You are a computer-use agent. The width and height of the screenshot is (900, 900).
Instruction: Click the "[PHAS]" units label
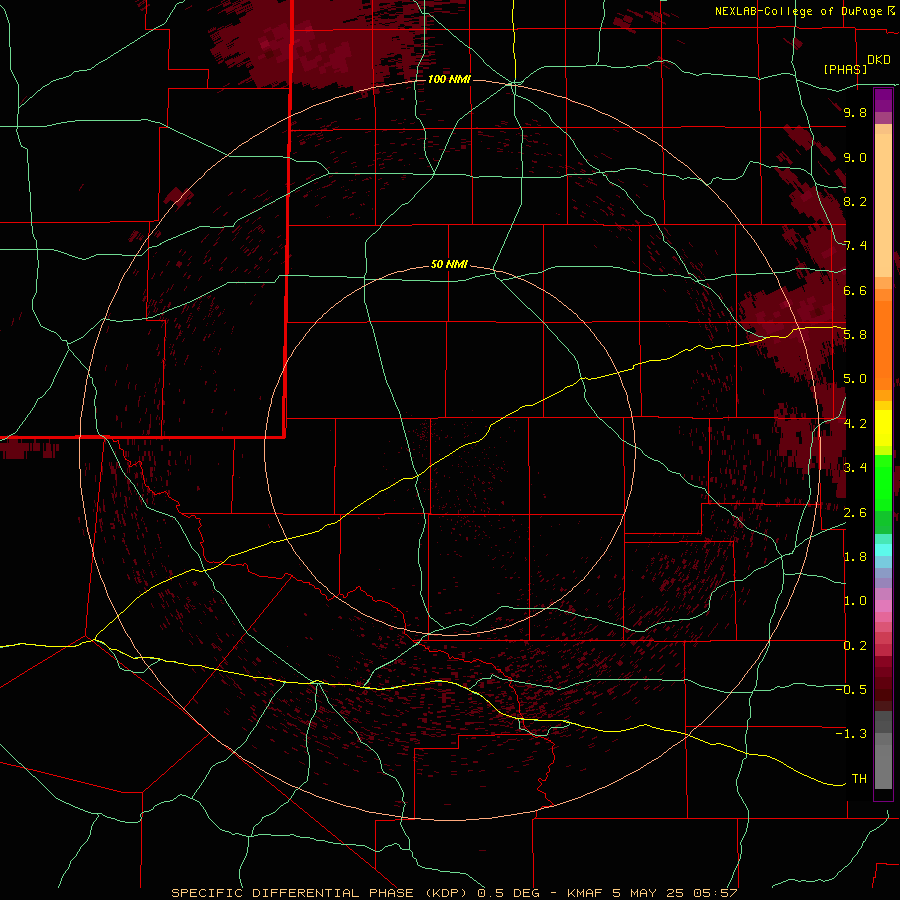[x=845, y=69]
